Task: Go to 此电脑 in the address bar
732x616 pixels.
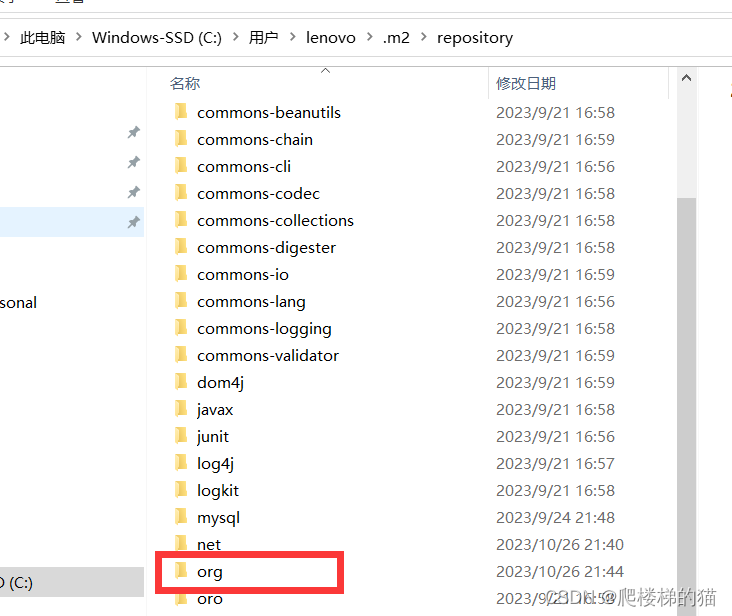Action: tap(42, 37)
